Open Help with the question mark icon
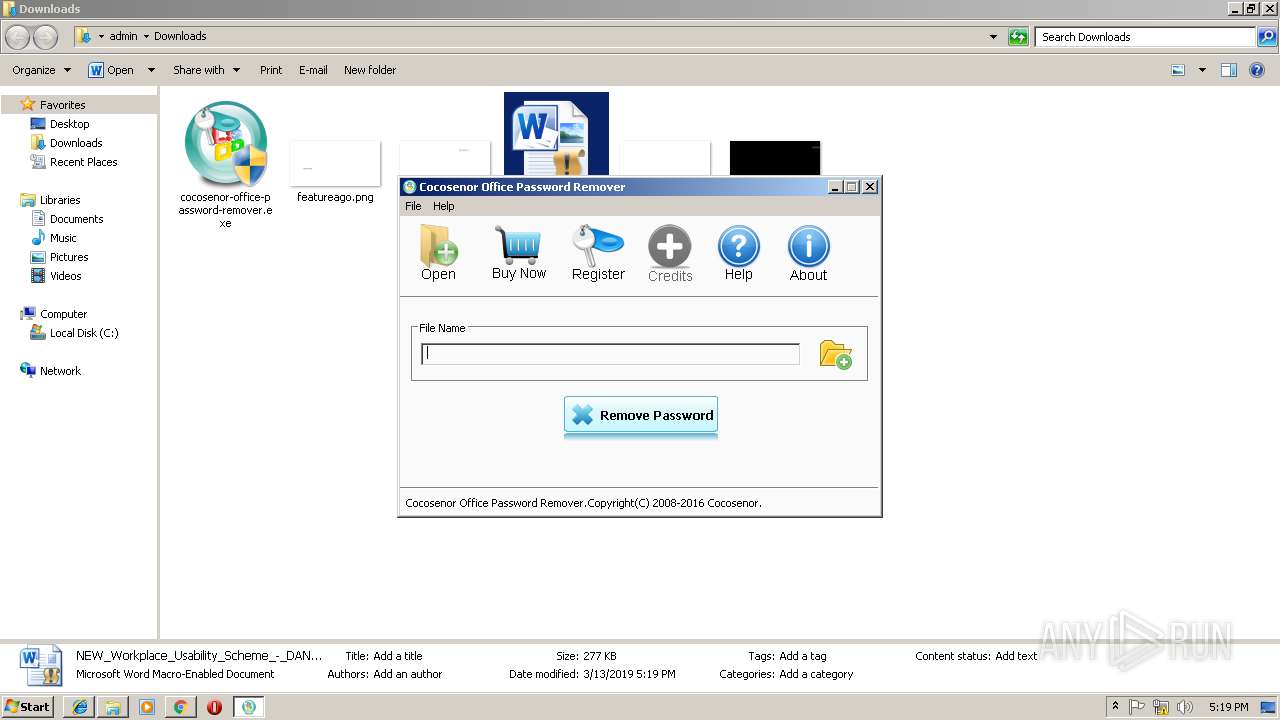This screenshot has width=1280, height=720. point(739,253)
